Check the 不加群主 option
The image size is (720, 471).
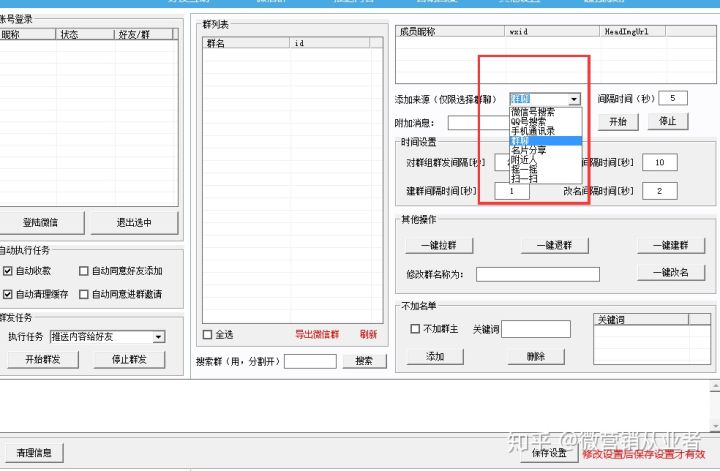click(x=415, y=329)
